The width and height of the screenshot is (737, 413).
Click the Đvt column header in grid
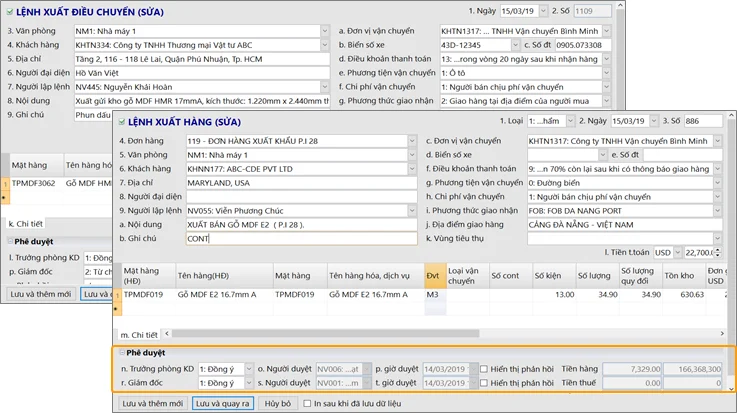[x=434, y=275]
